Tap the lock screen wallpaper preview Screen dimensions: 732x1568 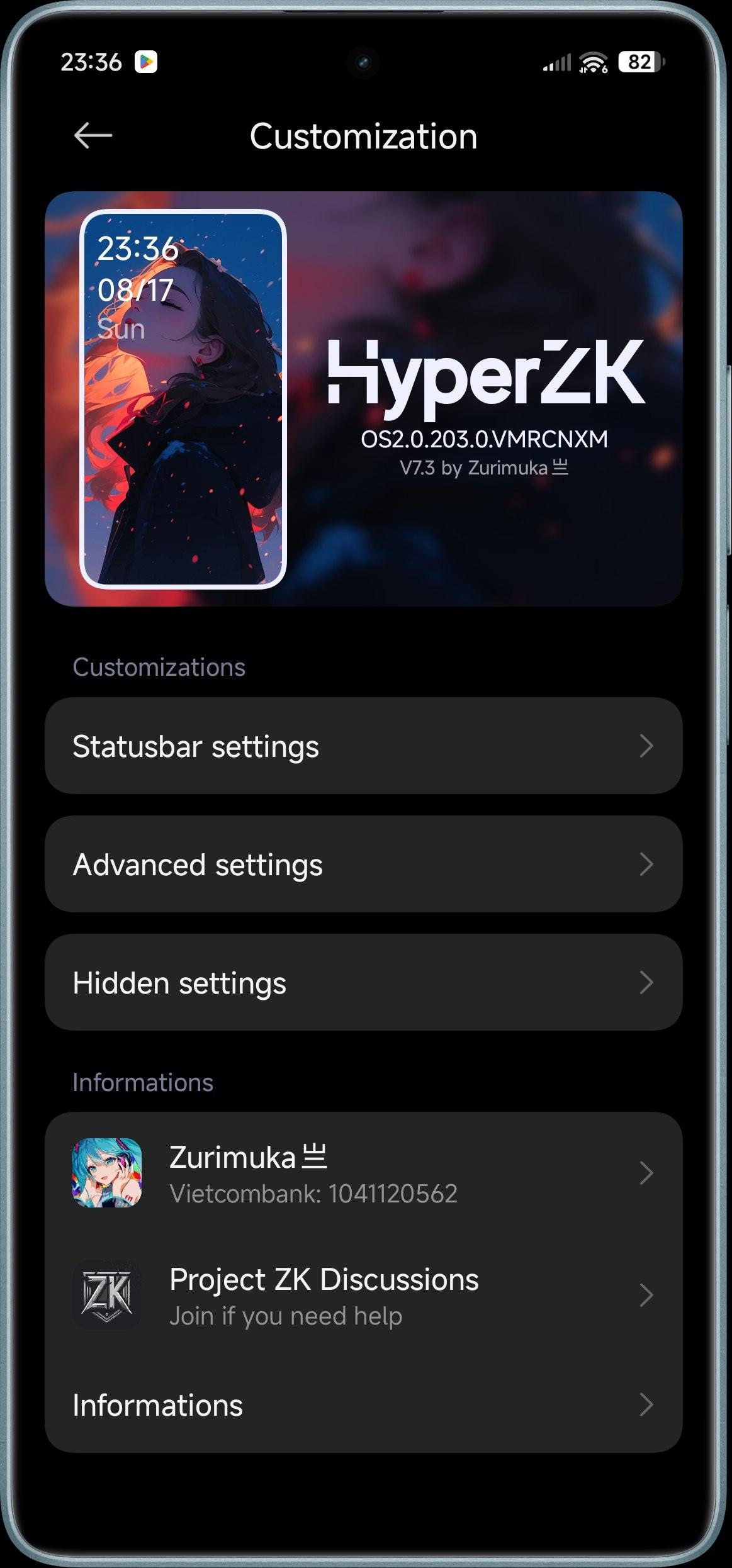pos(183,399)
